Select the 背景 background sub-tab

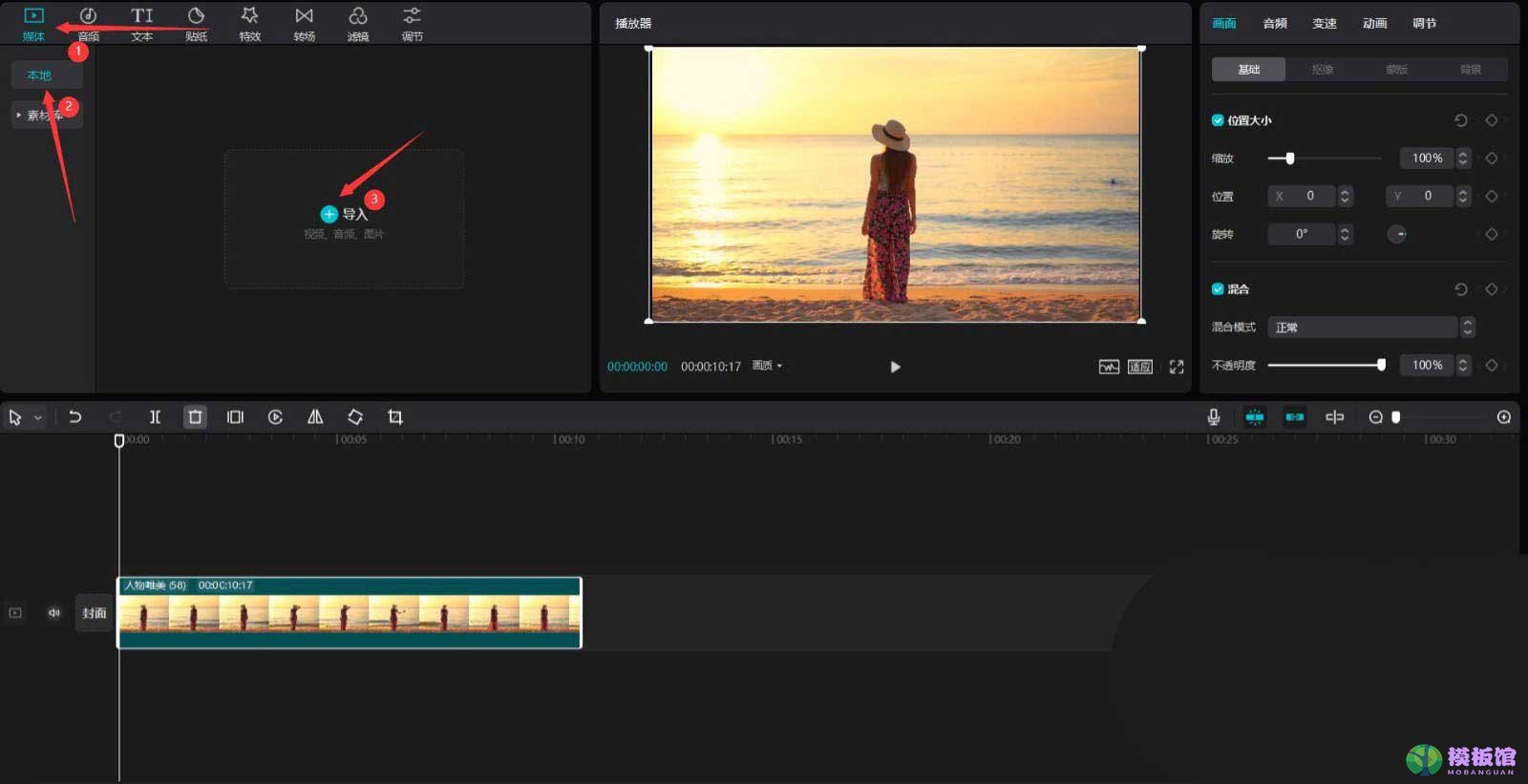pyautogui.click(x=1471, y=69)
